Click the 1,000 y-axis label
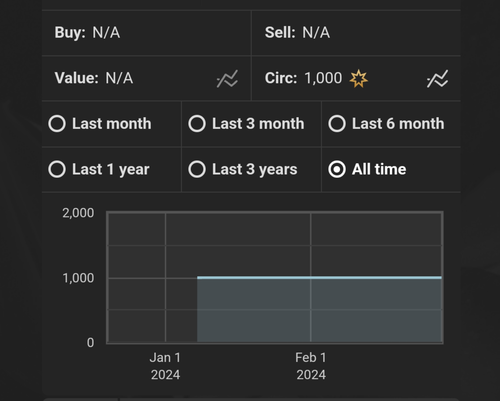The image size is (500, 401). coord(78,278)
